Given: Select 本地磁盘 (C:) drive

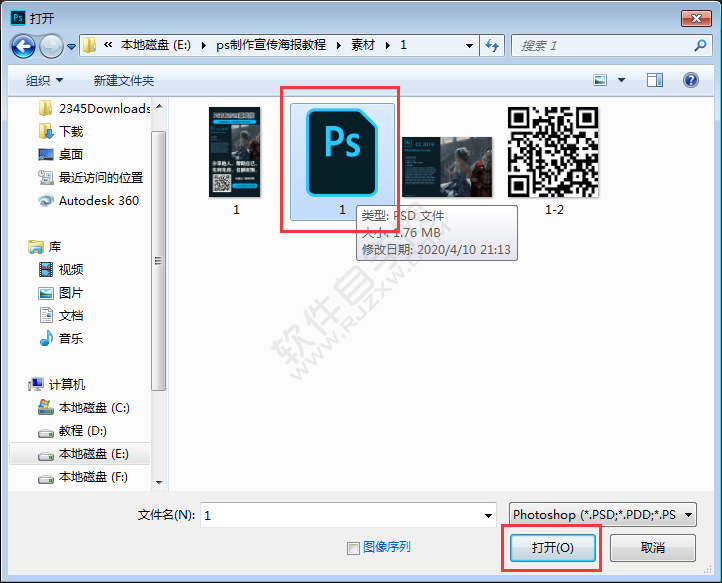Looking at the screenshot, I should pos(84,408).
